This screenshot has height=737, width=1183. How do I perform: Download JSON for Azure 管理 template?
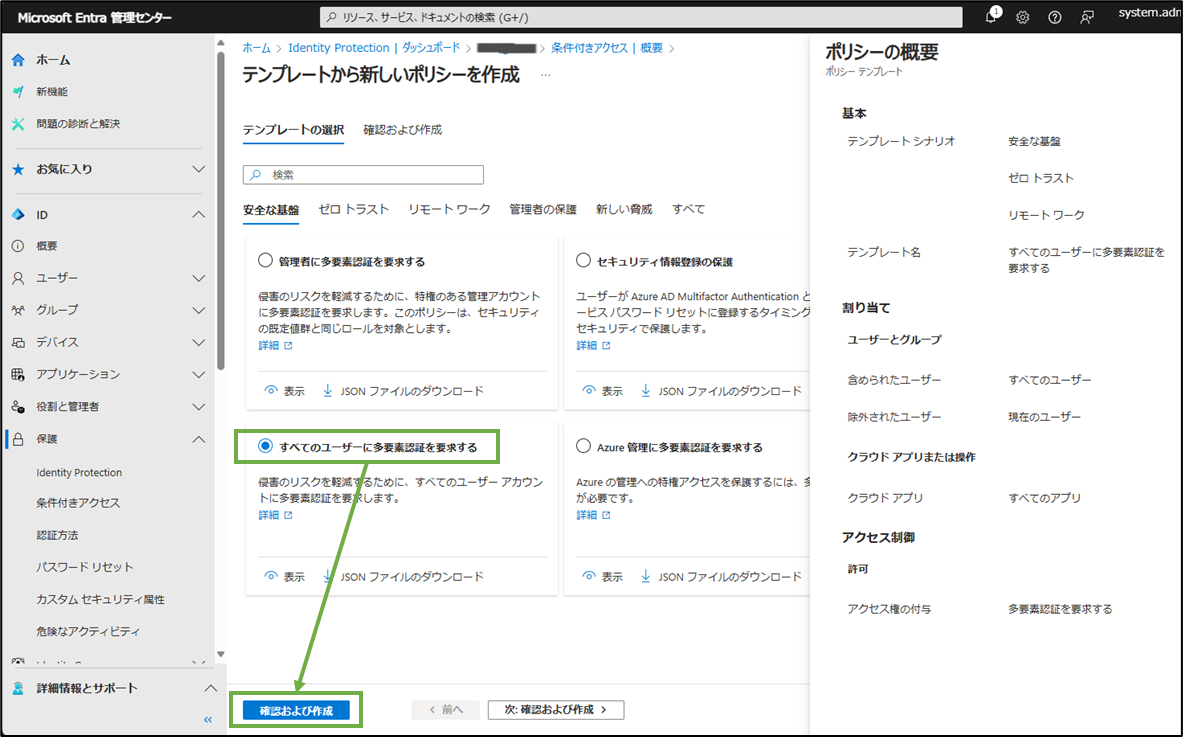point(721,576)
